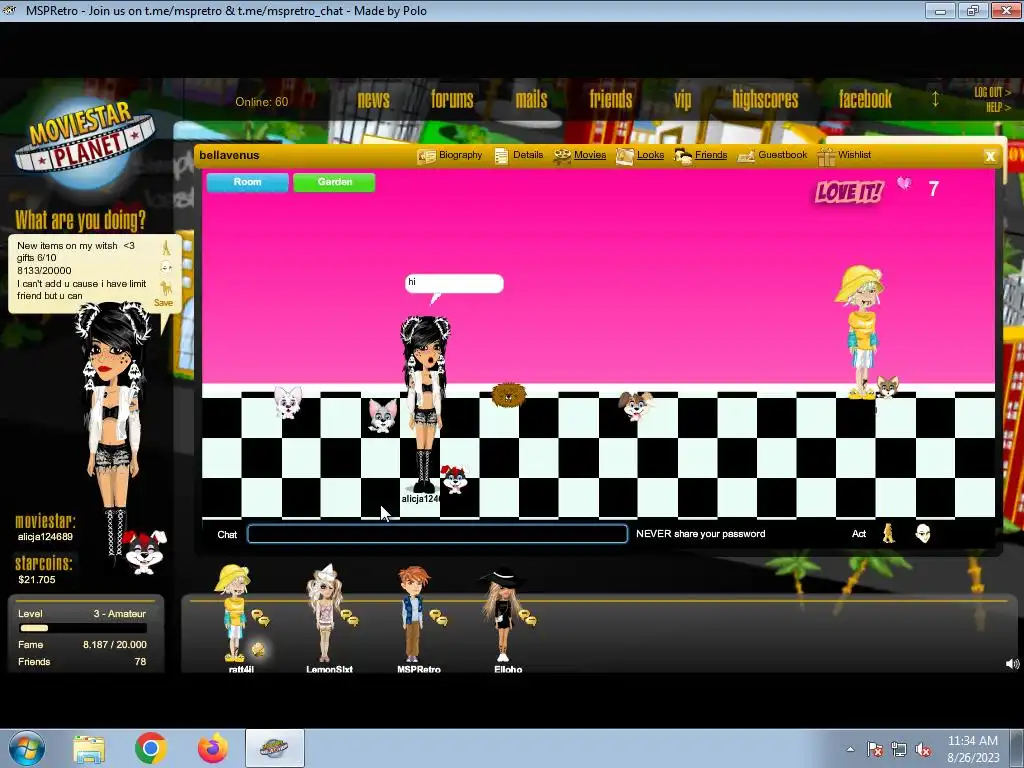
Task: Launch Firefox from taskbar
Action: [213, 748]
